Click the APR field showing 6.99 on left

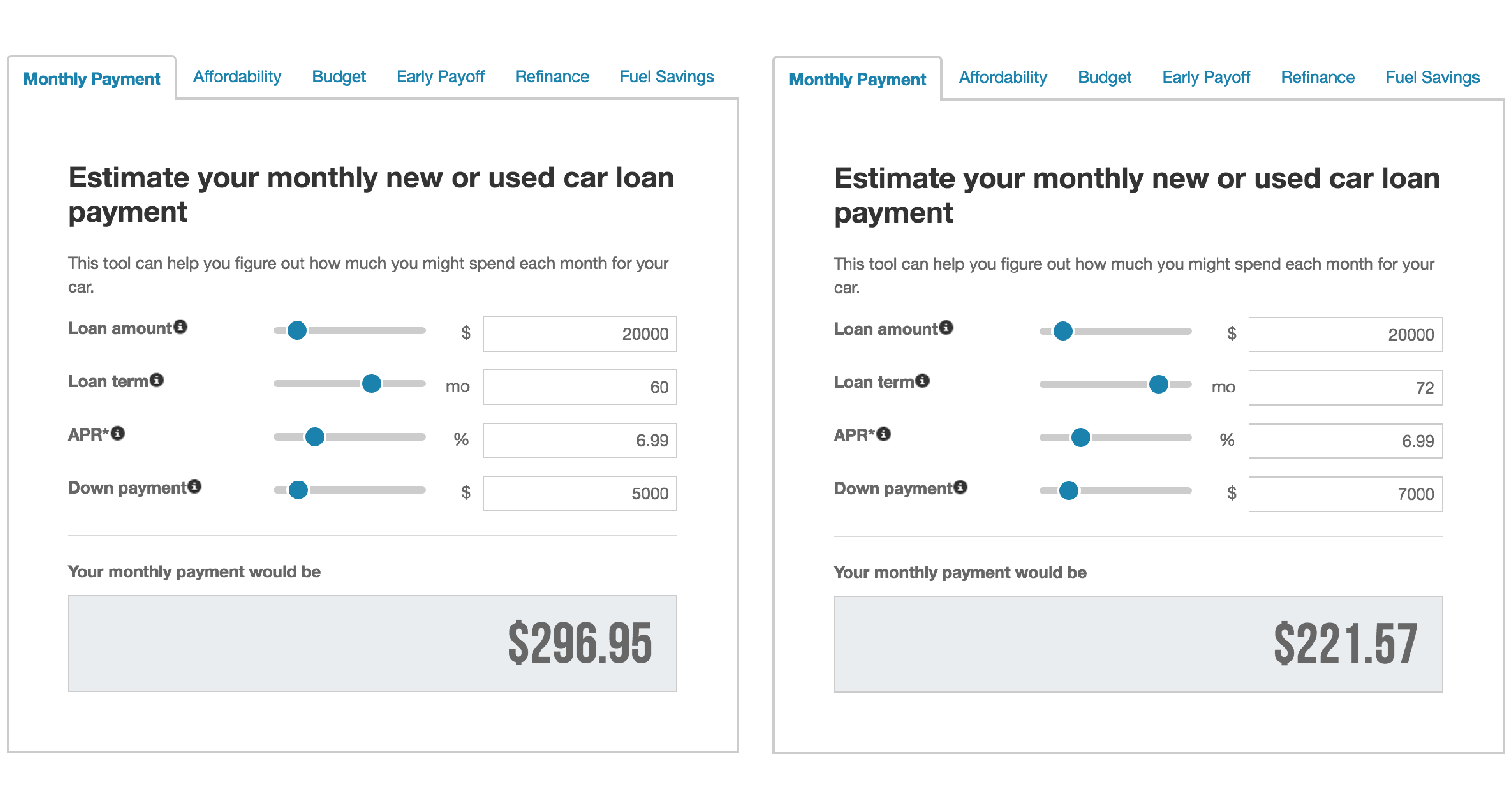pyautogui.click(x=580, y=440)
